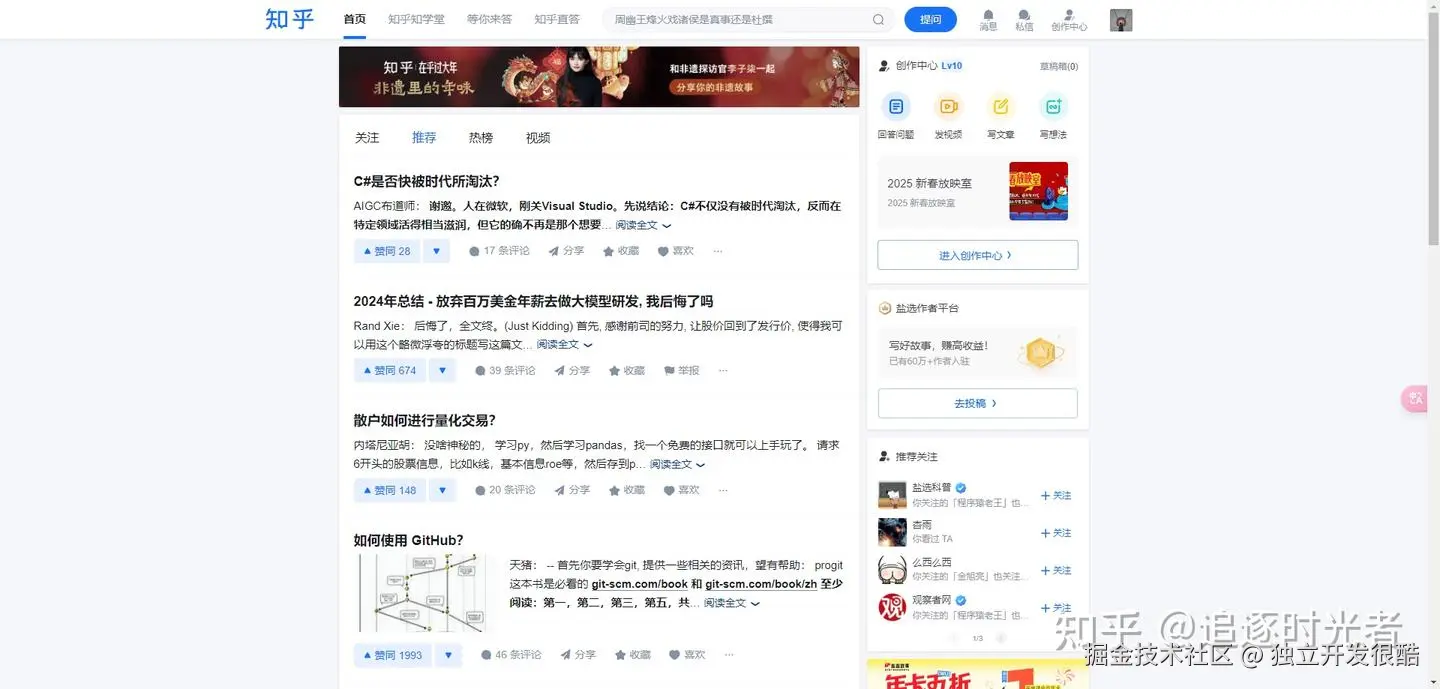Expand 阅读全文 on GitHub answer
This screenshot has width=1440, height=689.
pos(731,603)
